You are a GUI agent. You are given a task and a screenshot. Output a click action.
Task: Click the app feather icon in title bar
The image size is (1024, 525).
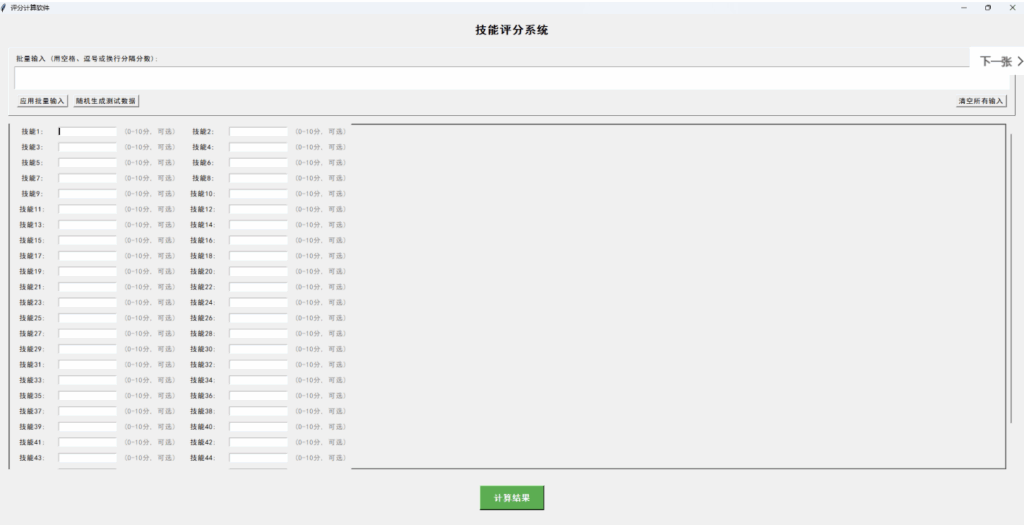(x=4, y=7)
